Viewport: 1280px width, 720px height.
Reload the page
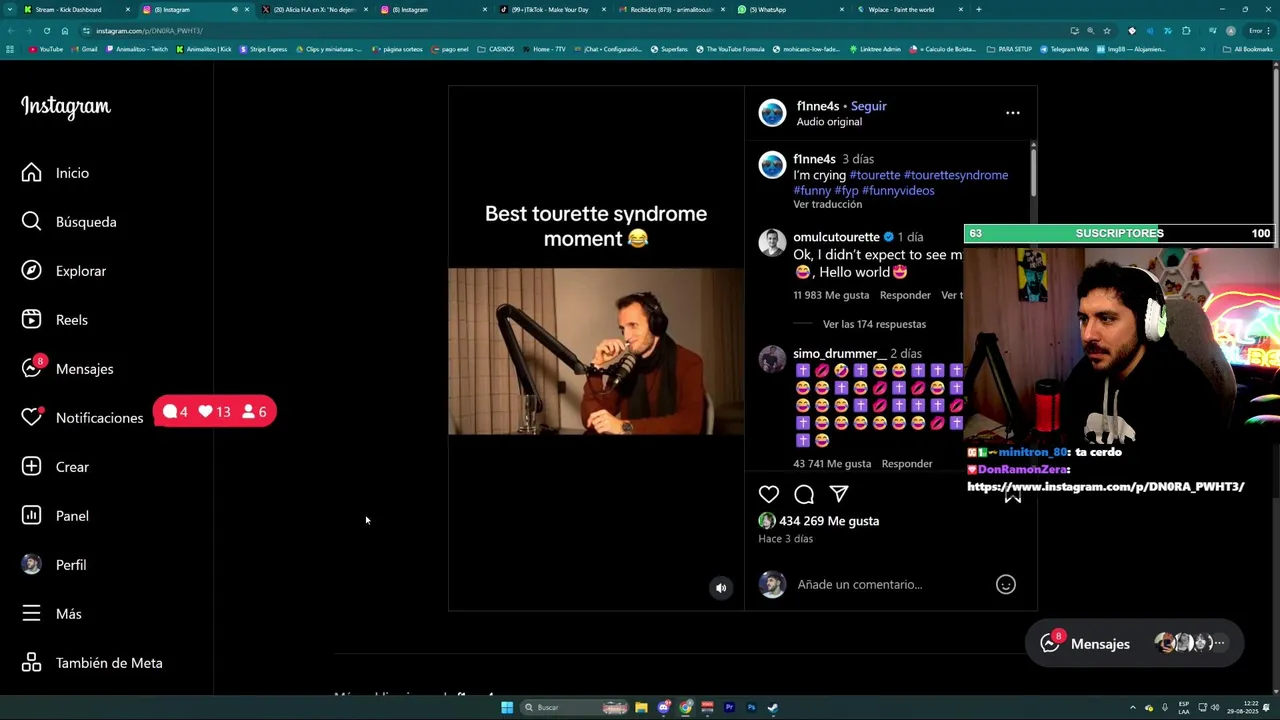(x=46, y=31)
